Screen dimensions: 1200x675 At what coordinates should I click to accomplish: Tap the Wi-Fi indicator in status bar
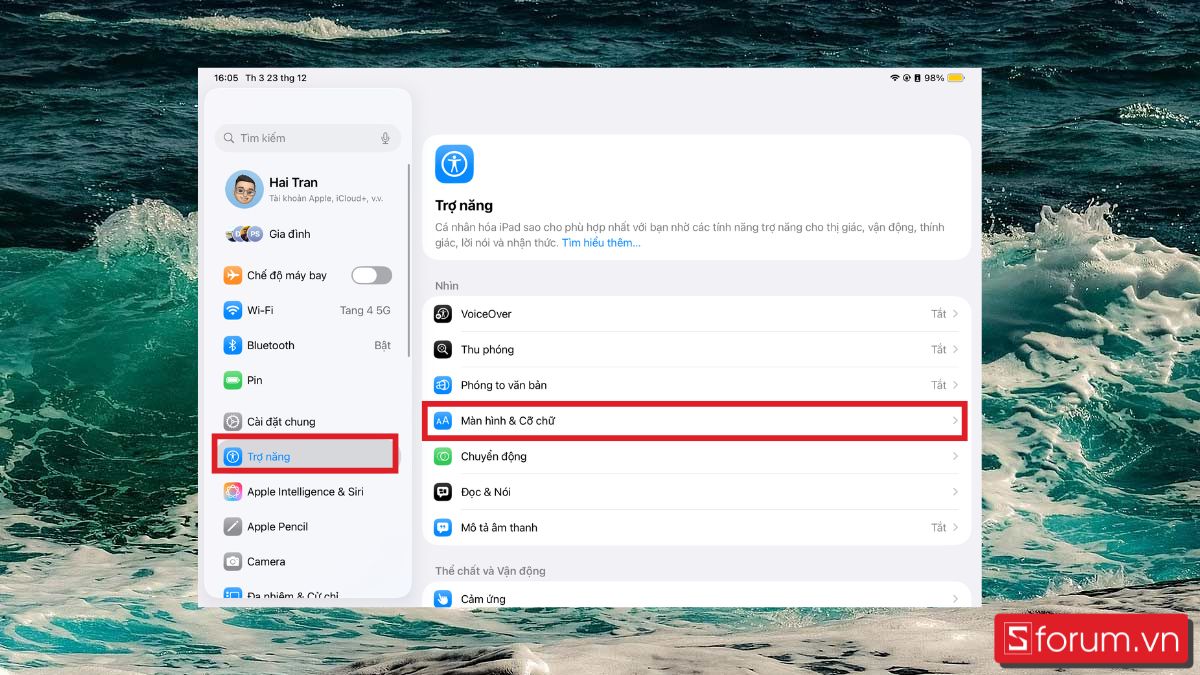coord(895,78)
